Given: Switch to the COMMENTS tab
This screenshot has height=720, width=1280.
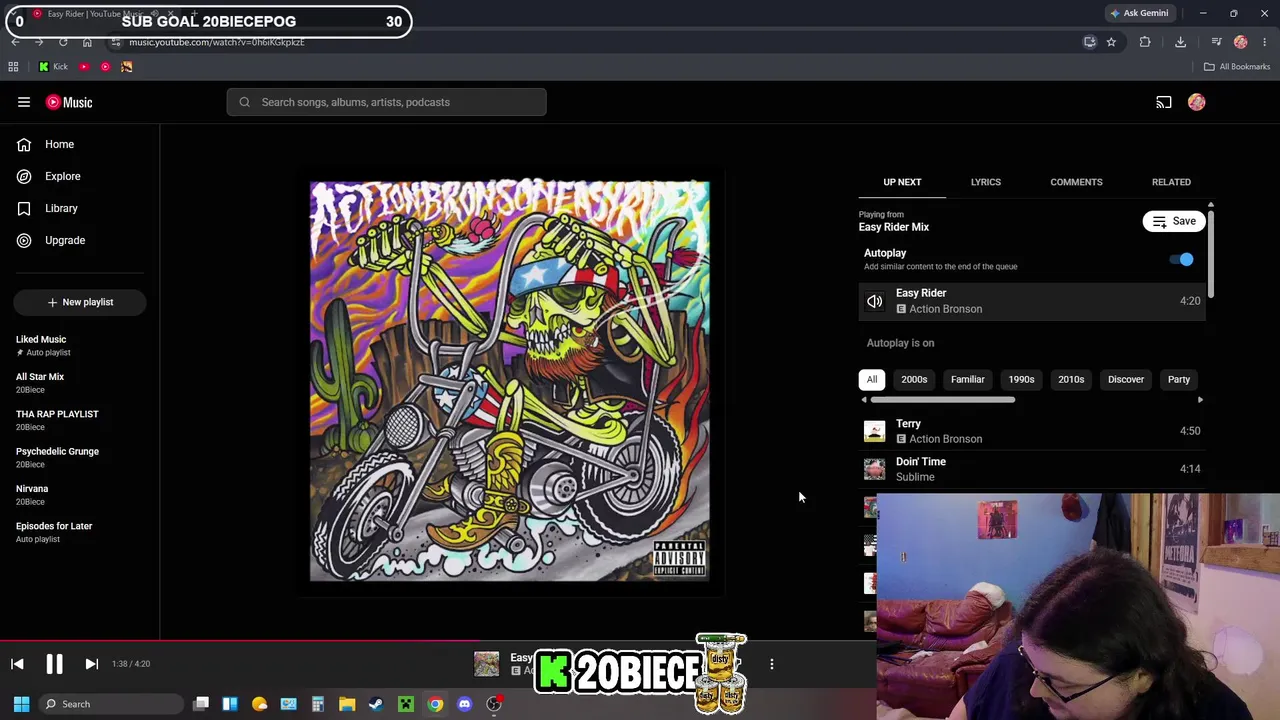Looking at the screenshot, I should click(x=1076, y=182).
